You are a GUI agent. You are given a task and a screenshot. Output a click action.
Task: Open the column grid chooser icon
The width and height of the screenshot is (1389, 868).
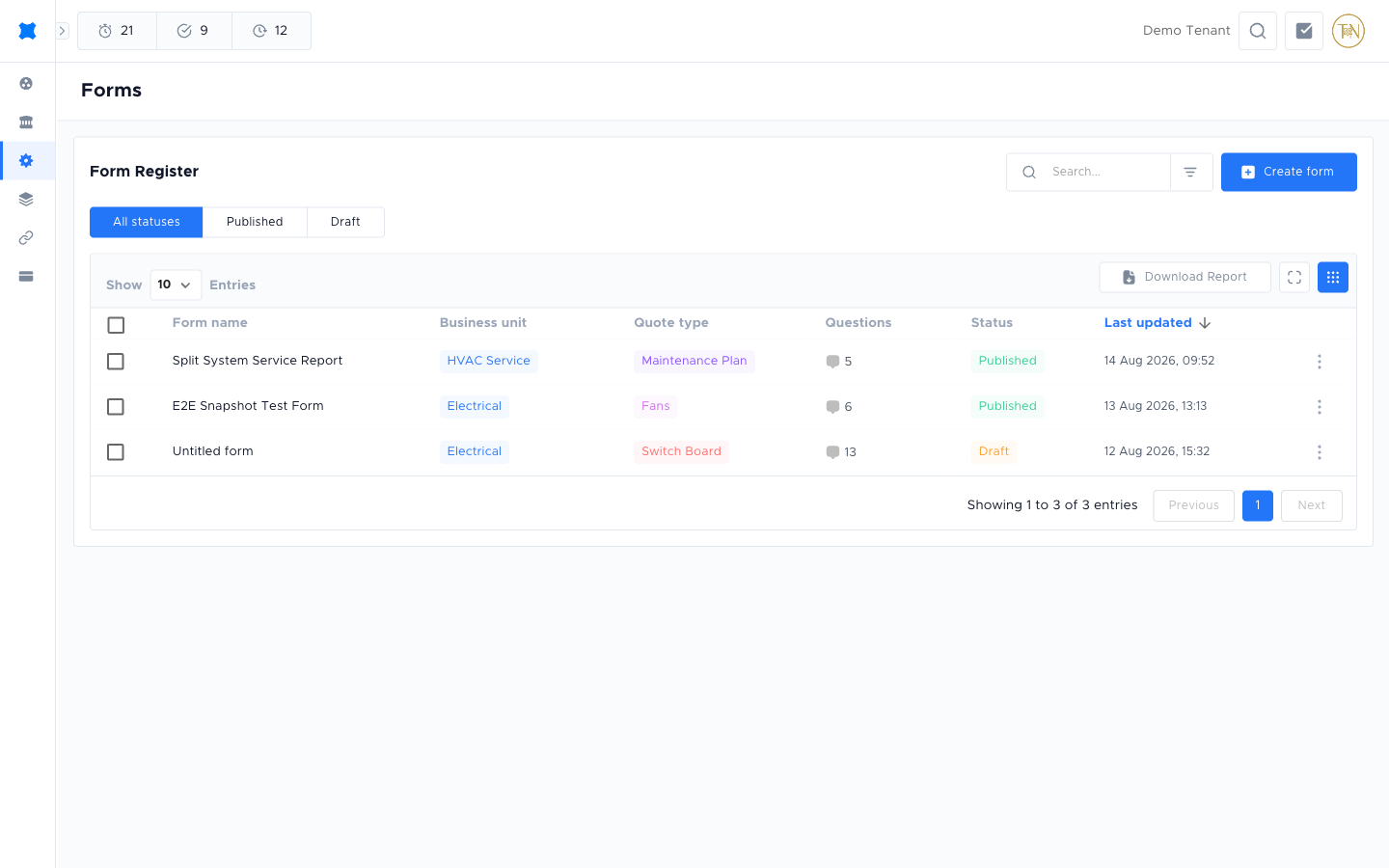(x=1333, y=277)
